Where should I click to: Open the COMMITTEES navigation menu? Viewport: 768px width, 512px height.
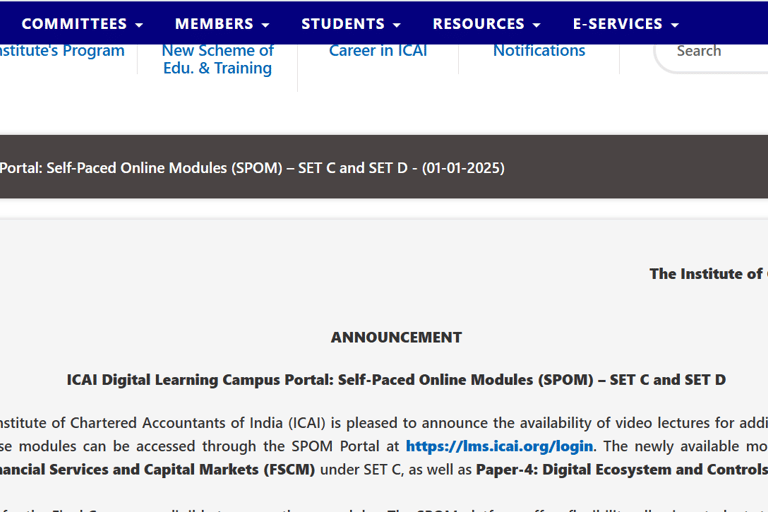pos(82,24)
